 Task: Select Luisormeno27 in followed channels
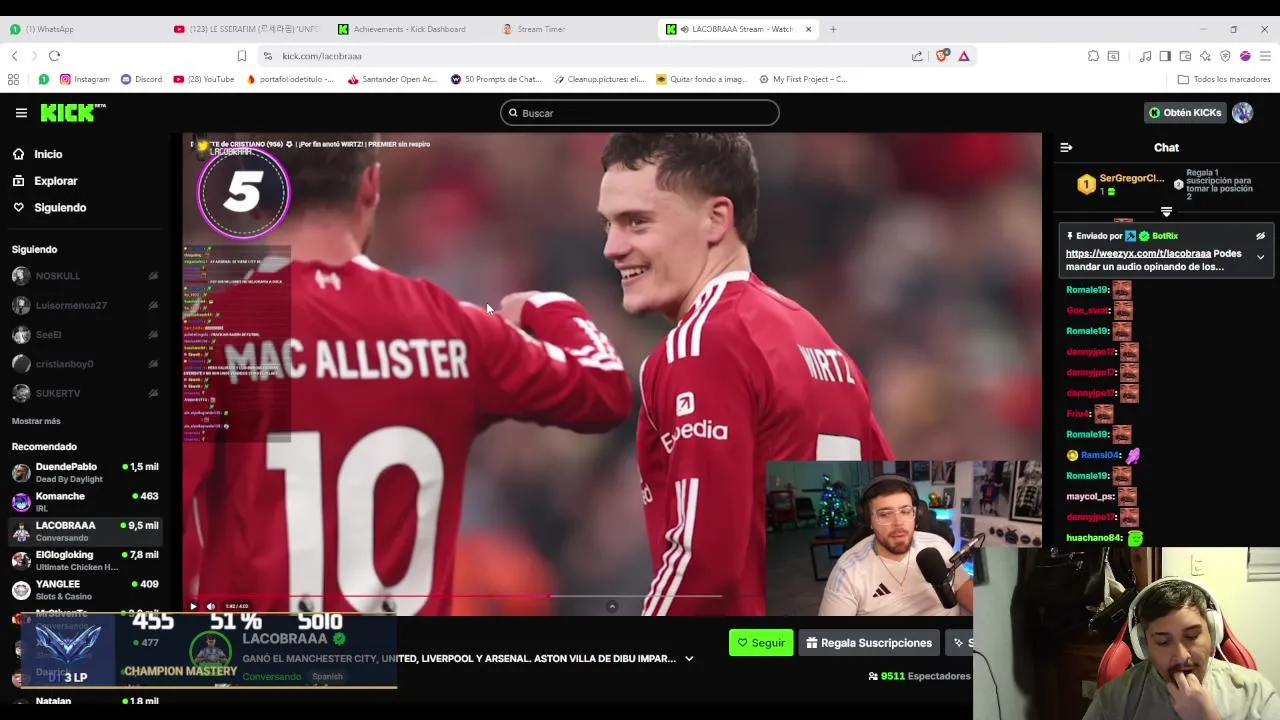[x=85, y=305]
